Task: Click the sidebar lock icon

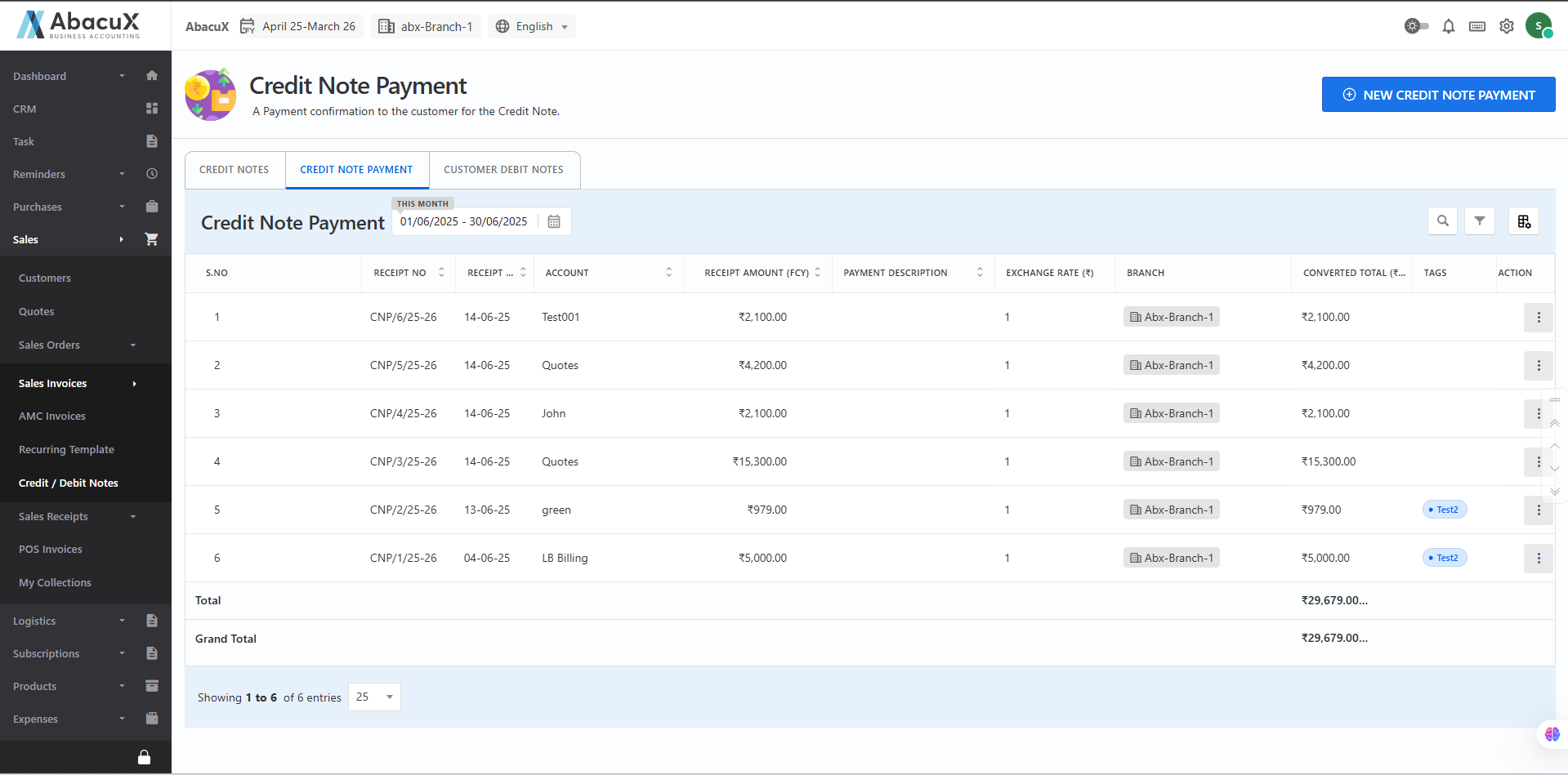Action: (x=144, y=757)
